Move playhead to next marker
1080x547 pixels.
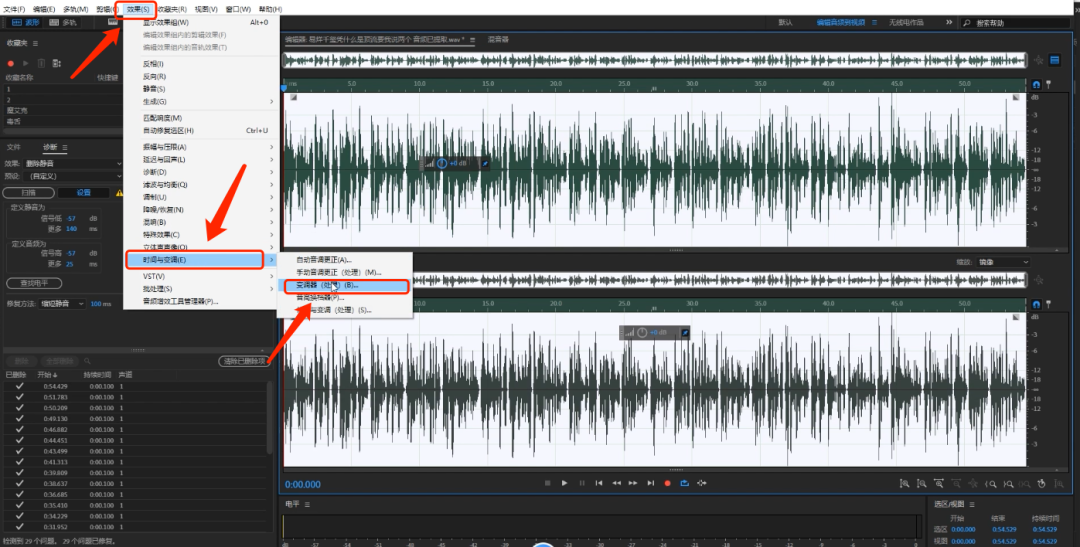tap(650, 483)
